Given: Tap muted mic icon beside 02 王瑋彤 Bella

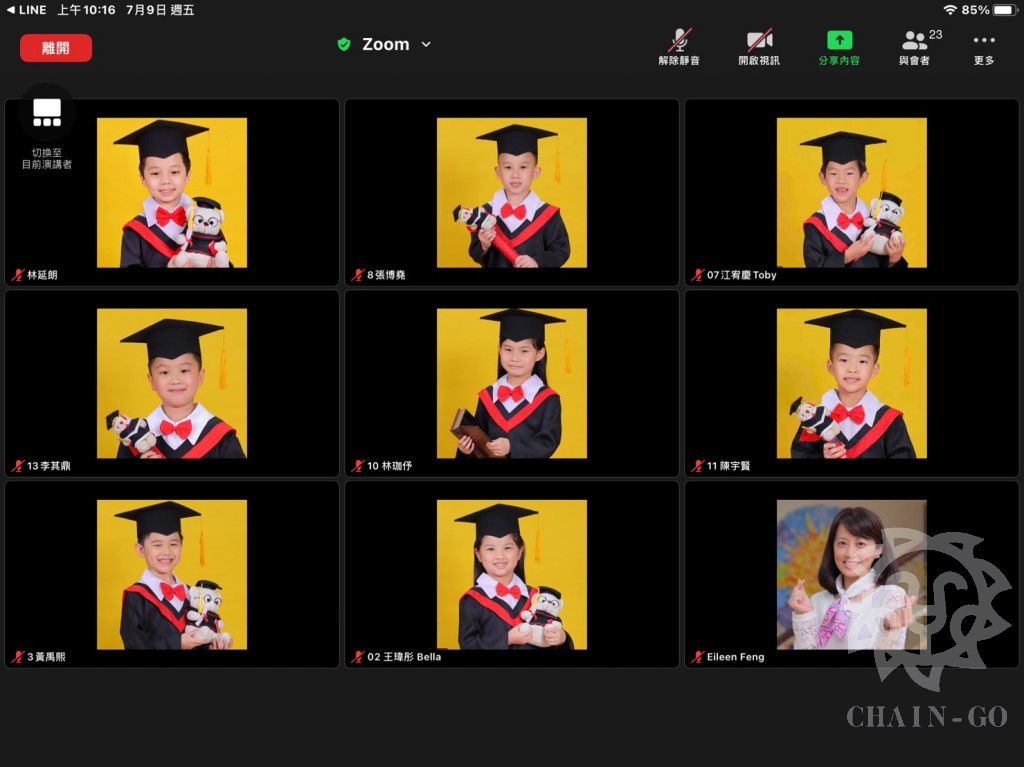Looking at the screenshot, I should 357,657.
